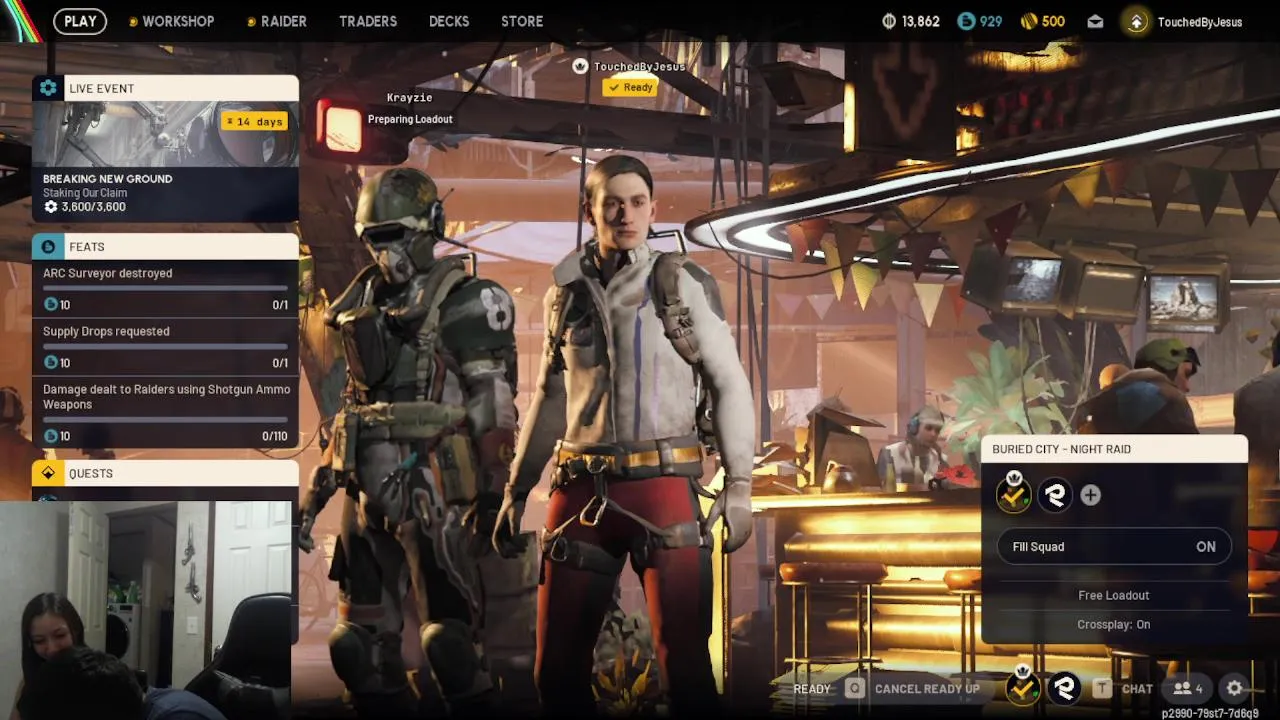Image resolution: width=1280 pixels, height=720 pixels.
Task: Click the coin currency icon beside 13,862
Action: (889, 21)
